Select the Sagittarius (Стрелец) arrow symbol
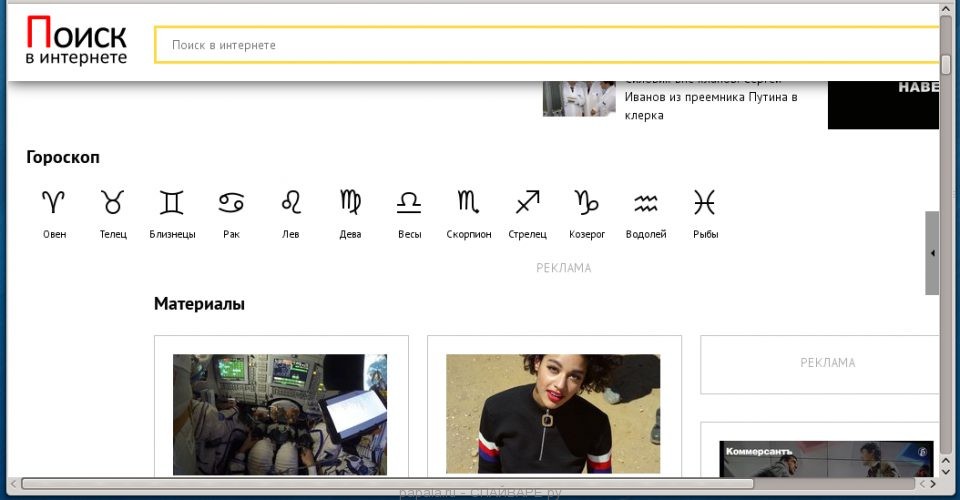 click(527, 203)
